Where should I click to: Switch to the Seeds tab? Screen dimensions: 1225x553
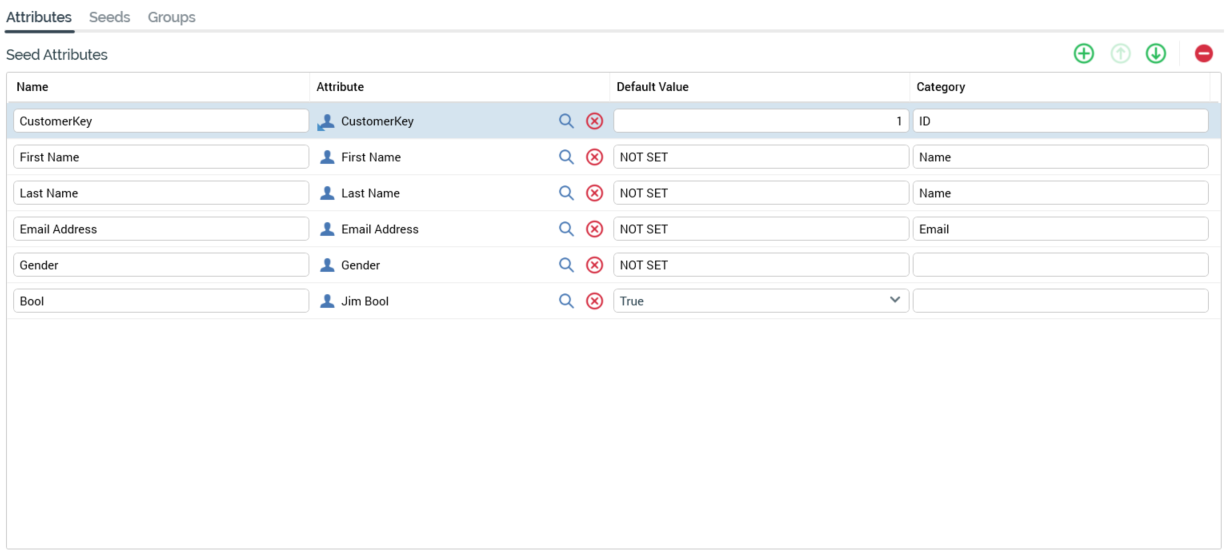click(x=109, y=17)
